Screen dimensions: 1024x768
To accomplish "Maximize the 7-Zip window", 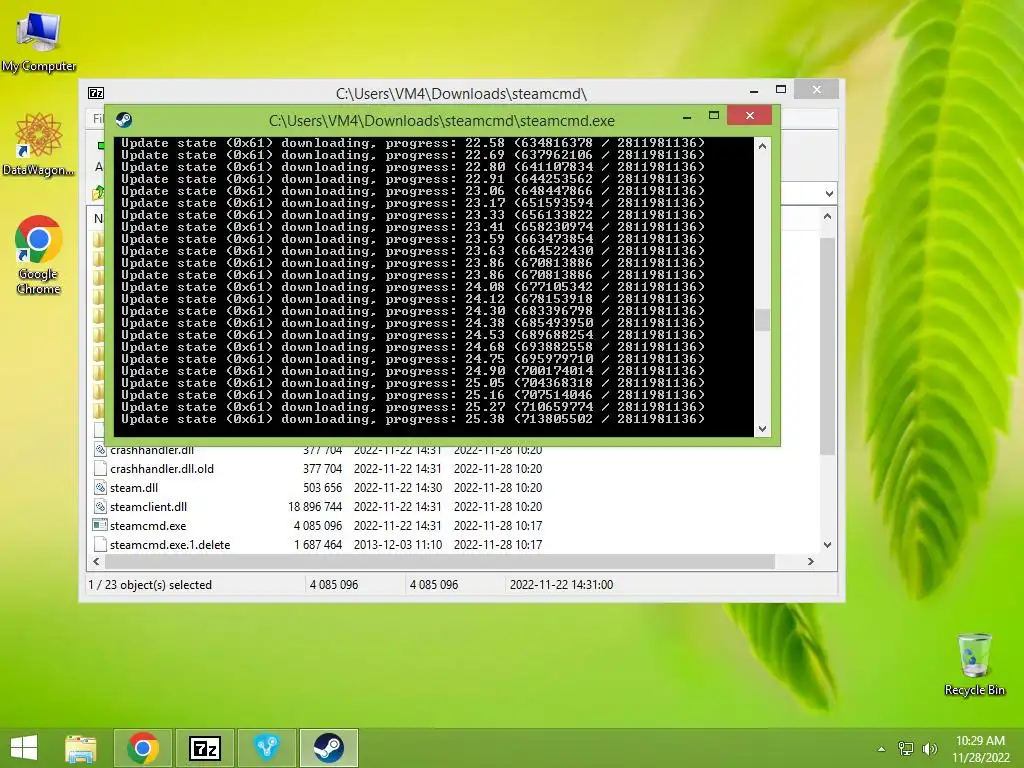I will click(781, 89).
